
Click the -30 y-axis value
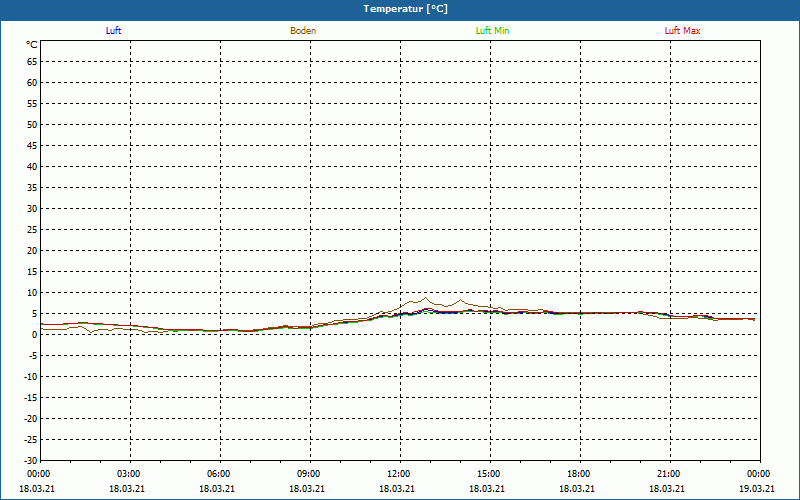point(32,461)
